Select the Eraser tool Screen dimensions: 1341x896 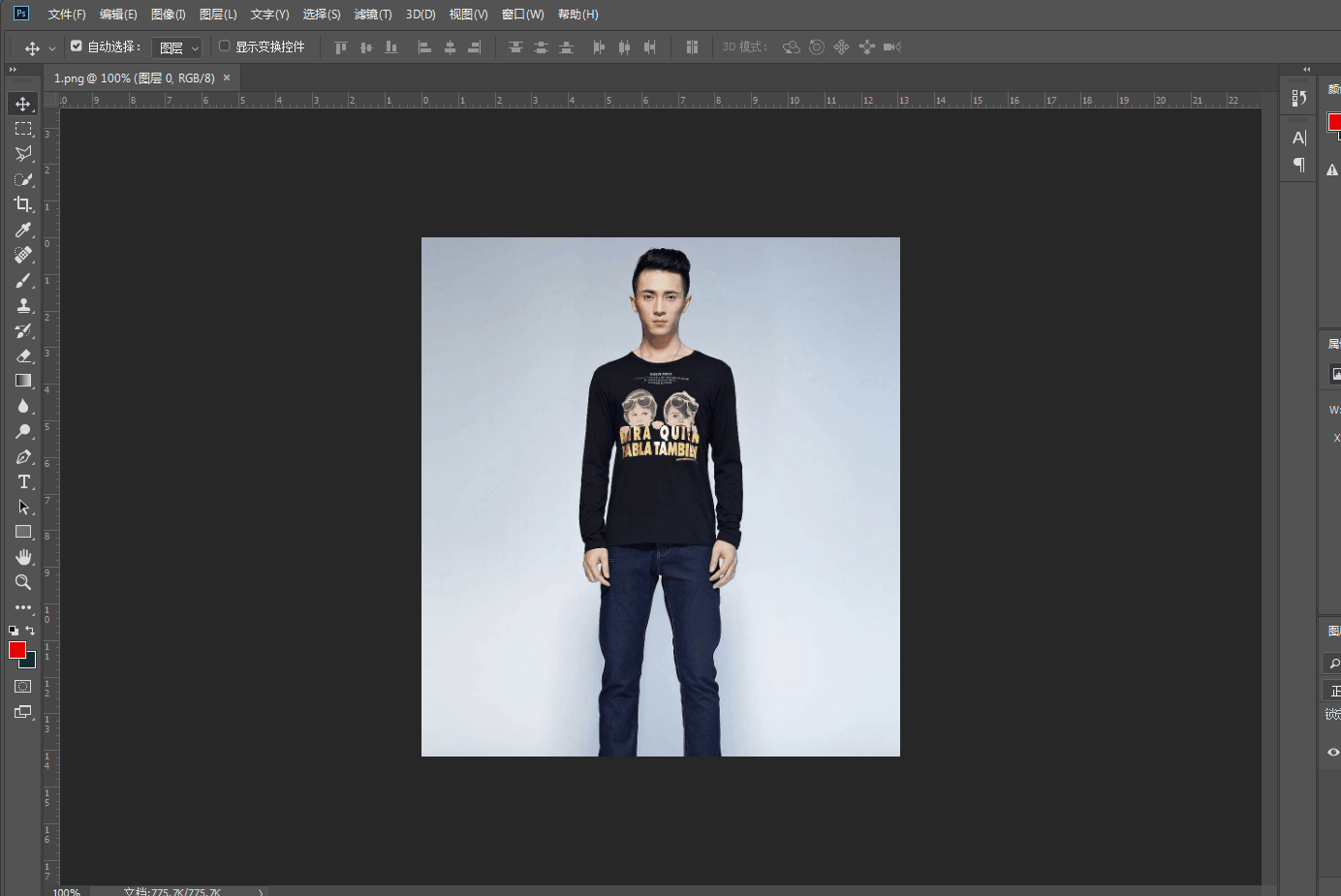23,355
